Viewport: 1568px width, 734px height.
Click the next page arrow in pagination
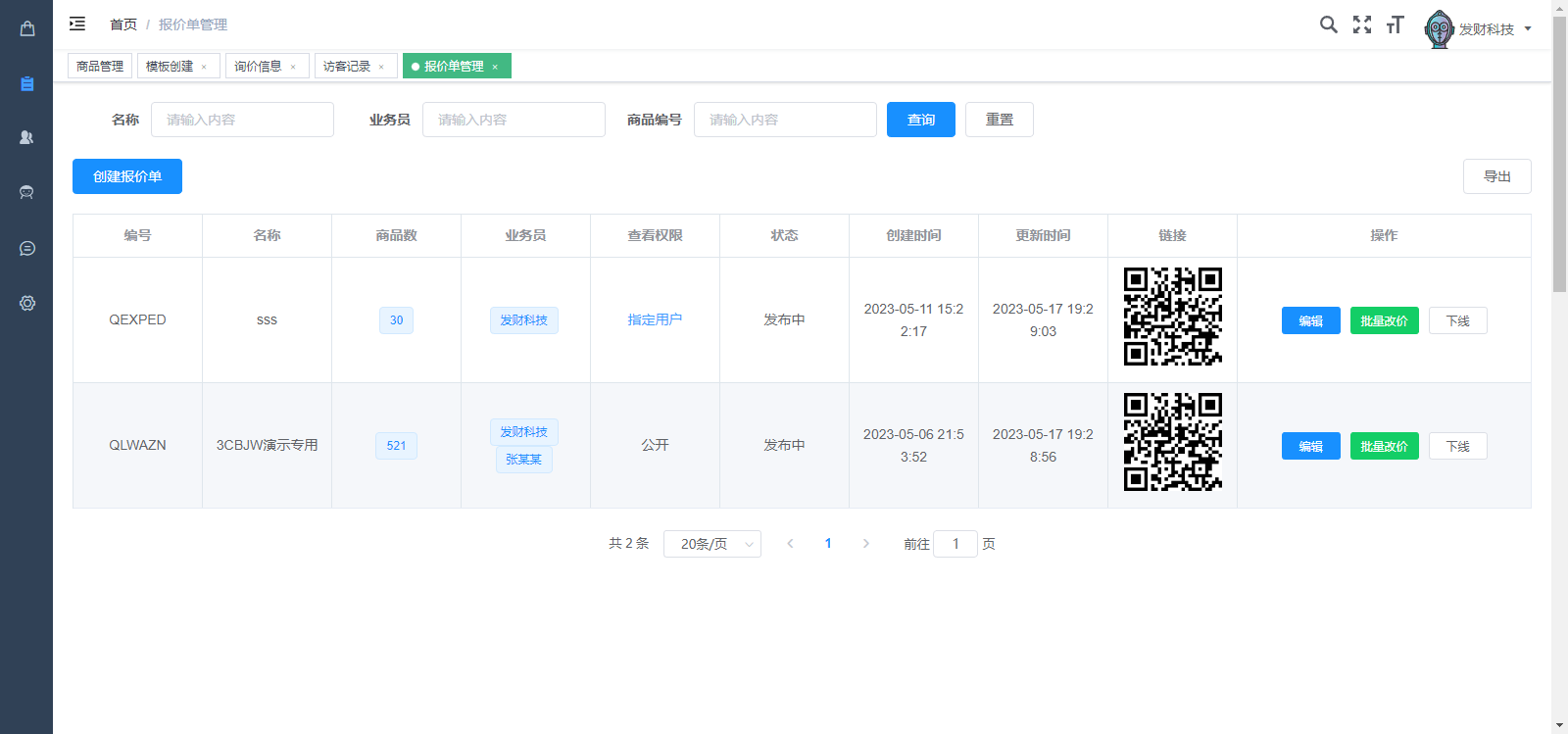(x=865, y=544)
